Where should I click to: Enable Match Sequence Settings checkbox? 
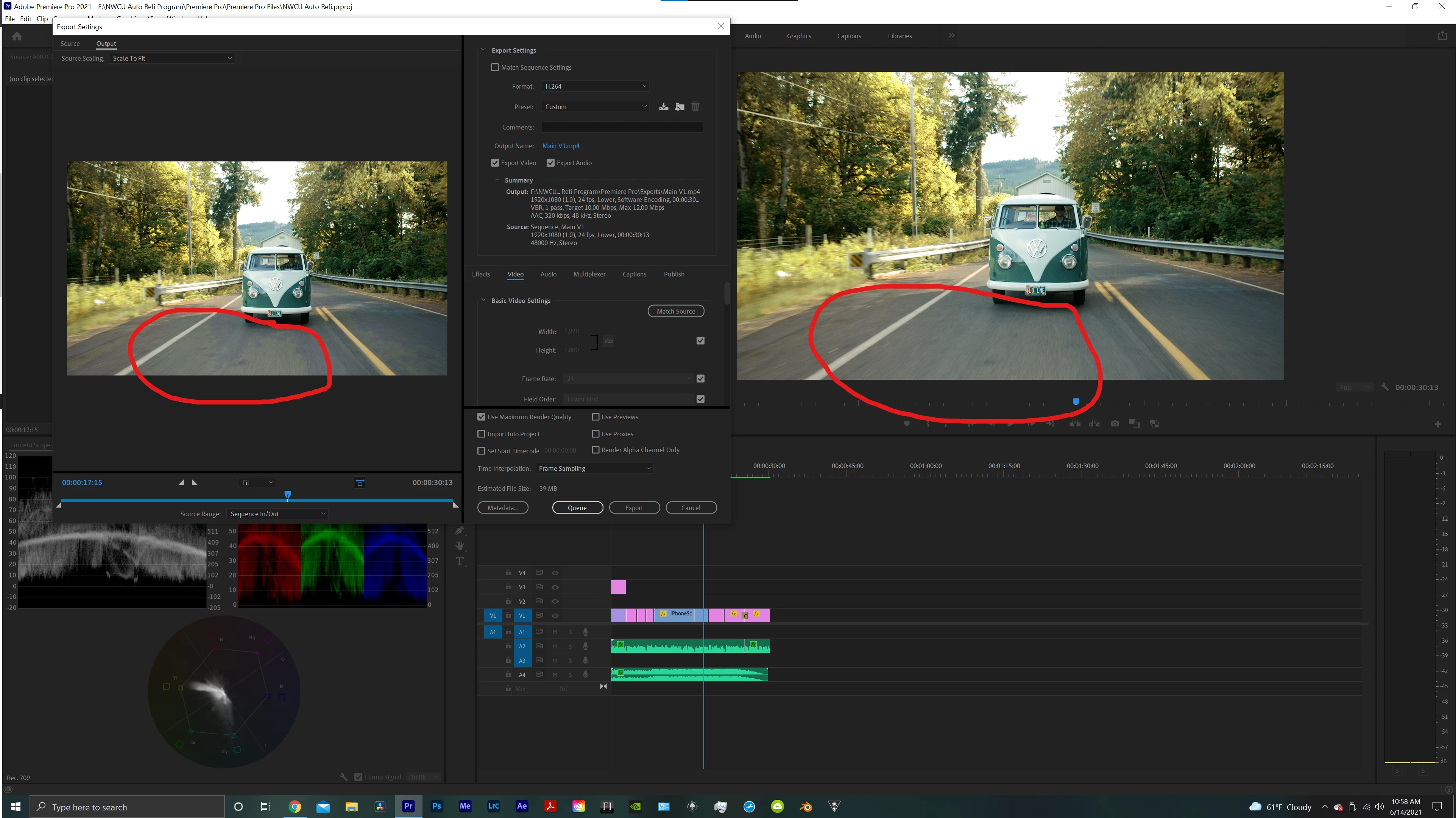click(x=495, y=67)
